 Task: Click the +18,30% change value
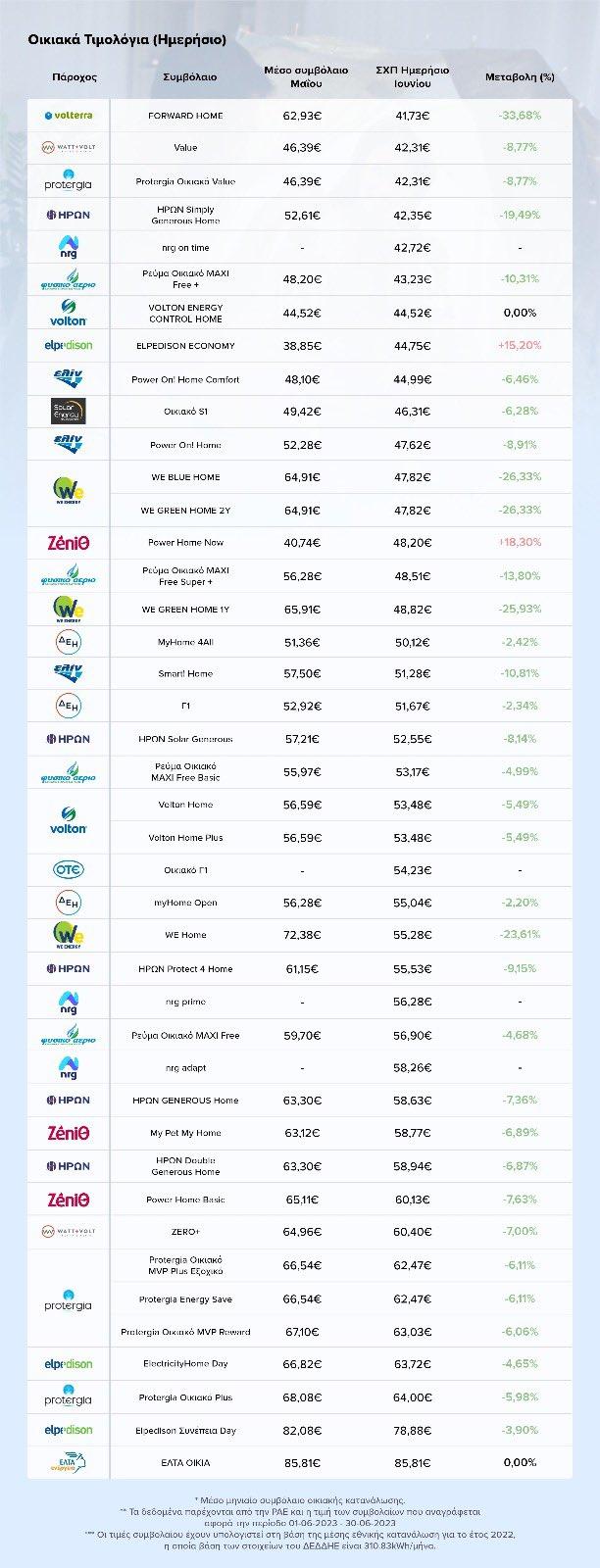tap(520, 542)
